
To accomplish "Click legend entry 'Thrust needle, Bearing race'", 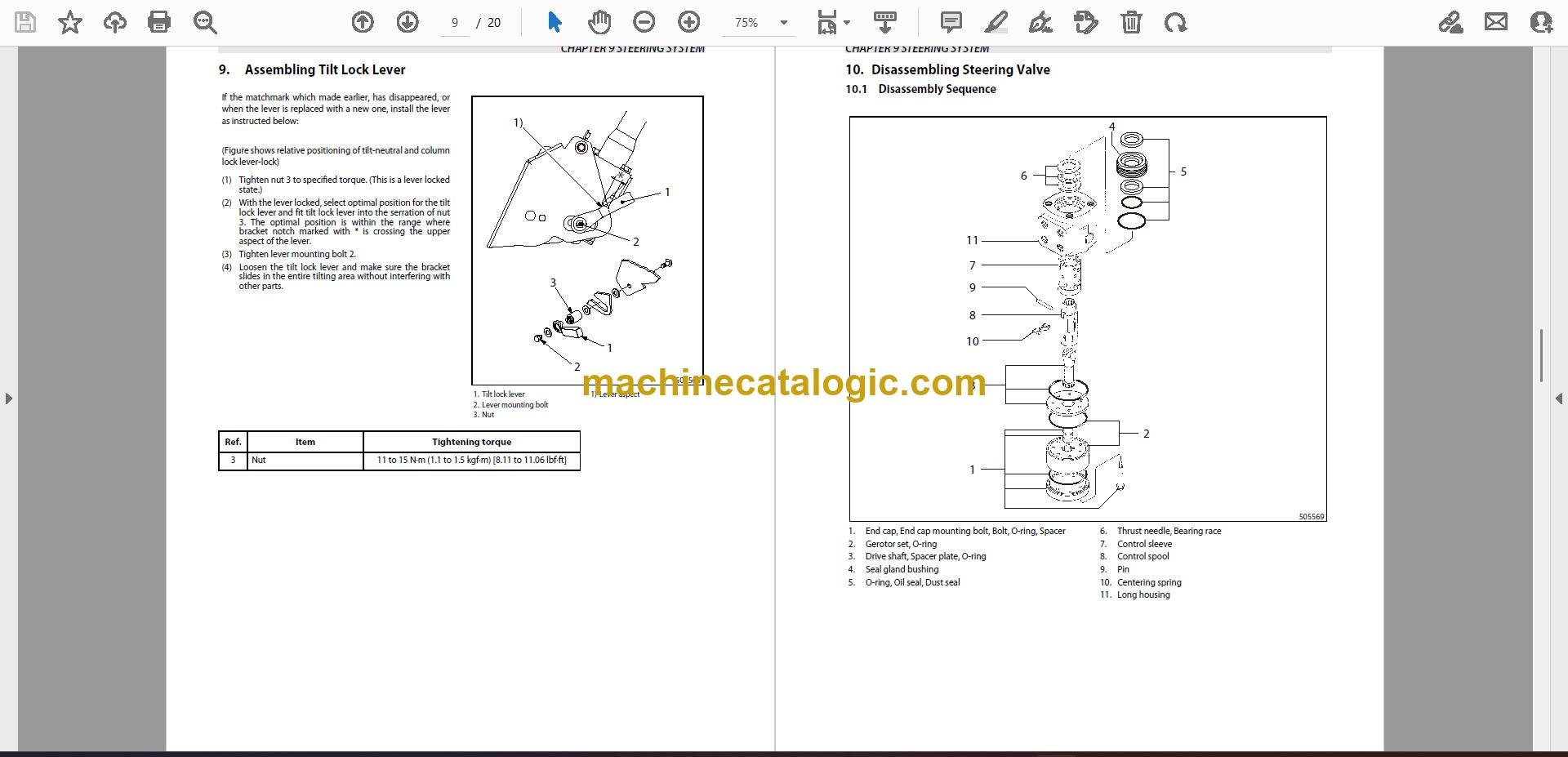I will pyautogui.click(x=1169, y=531).
